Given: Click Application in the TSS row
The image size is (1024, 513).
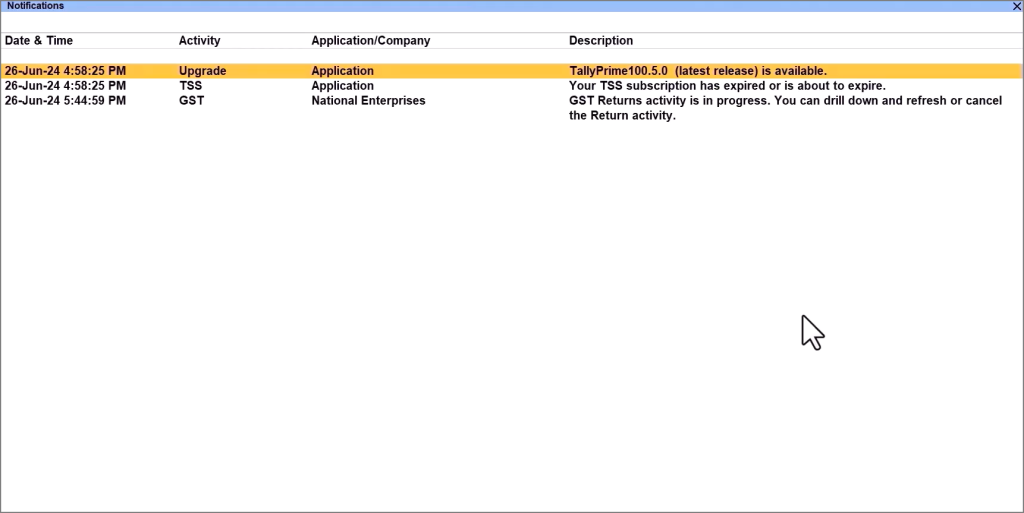Looking at the screenshot, I should tap(342, 86).
